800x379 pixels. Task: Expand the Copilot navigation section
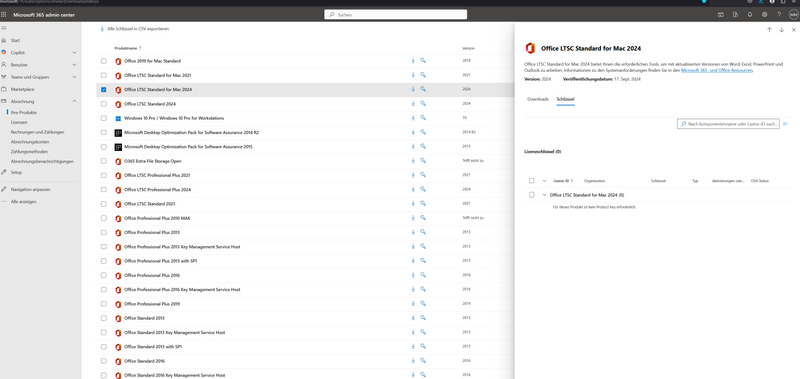click(x=74, y=53)
